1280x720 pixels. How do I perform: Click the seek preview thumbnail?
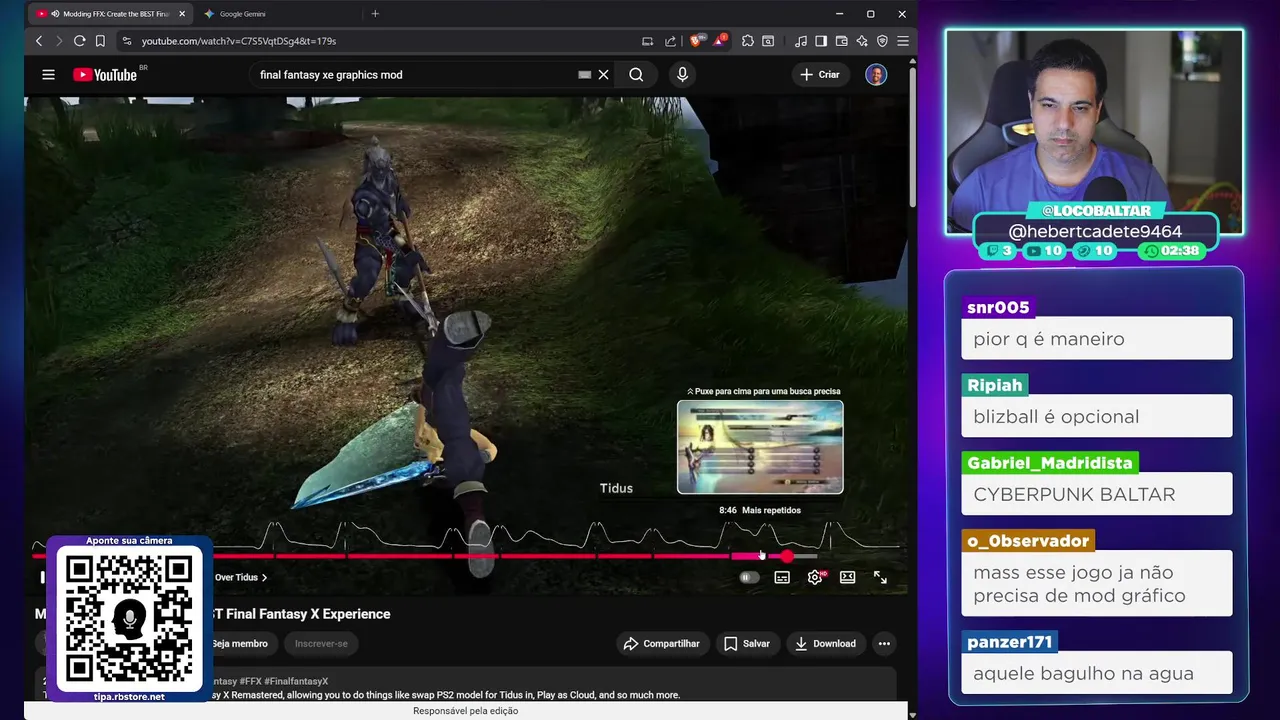pyautogui.click(x=760, y=447)
